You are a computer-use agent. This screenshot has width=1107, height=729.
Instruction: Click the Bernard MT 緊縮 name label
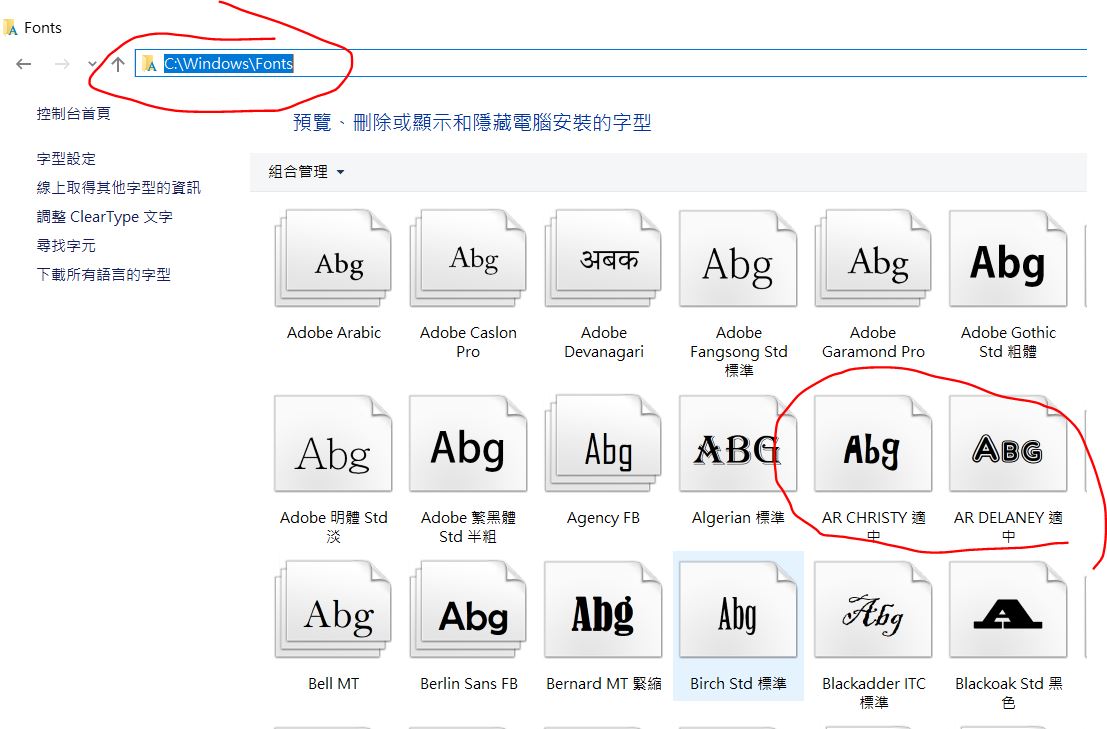pyautogui.click(x=604, y=684)
